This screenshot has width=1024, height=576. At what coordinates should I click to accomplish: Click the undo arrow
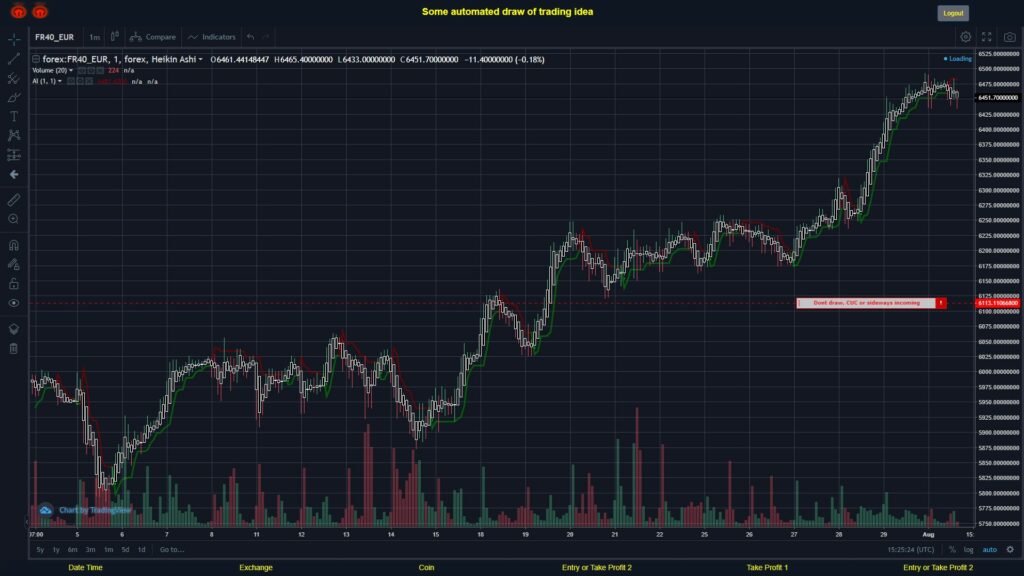pos(251,37)
